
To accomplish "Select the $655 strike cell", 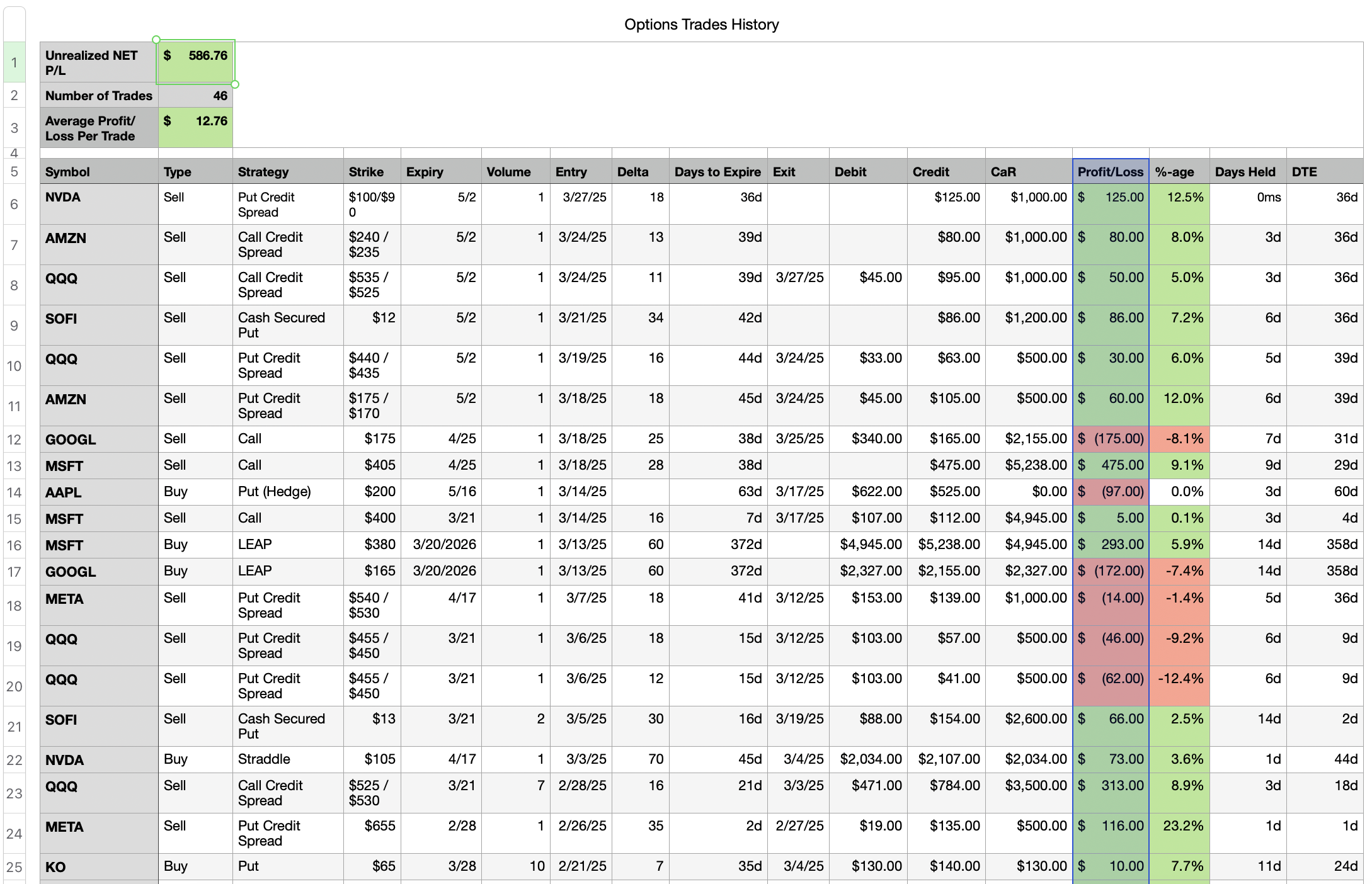I will [x=372, y=833].
